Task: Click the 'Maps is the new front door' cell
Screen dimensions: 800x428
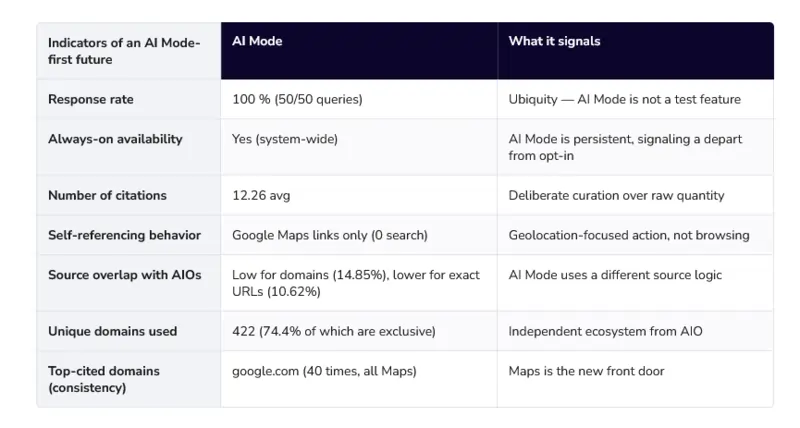Action: [636, 379]
